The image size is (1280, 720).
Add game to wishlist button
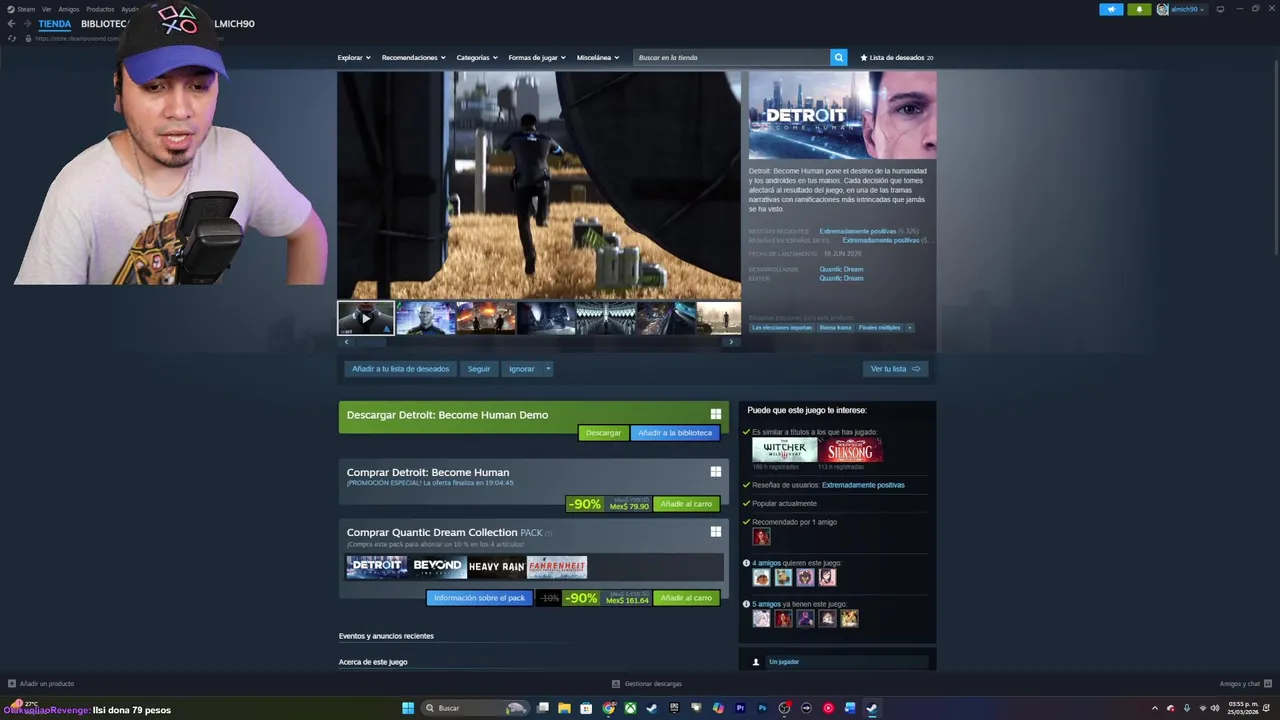[x=400, y=369]
